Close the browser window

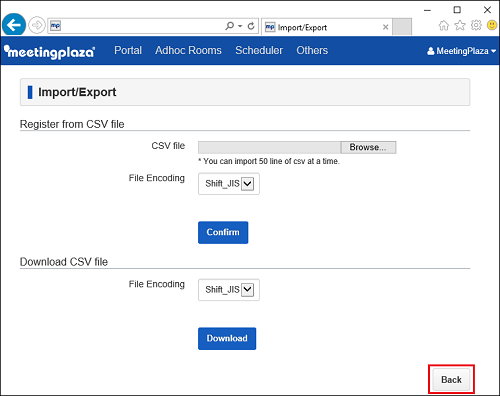(x=487, y=10)
